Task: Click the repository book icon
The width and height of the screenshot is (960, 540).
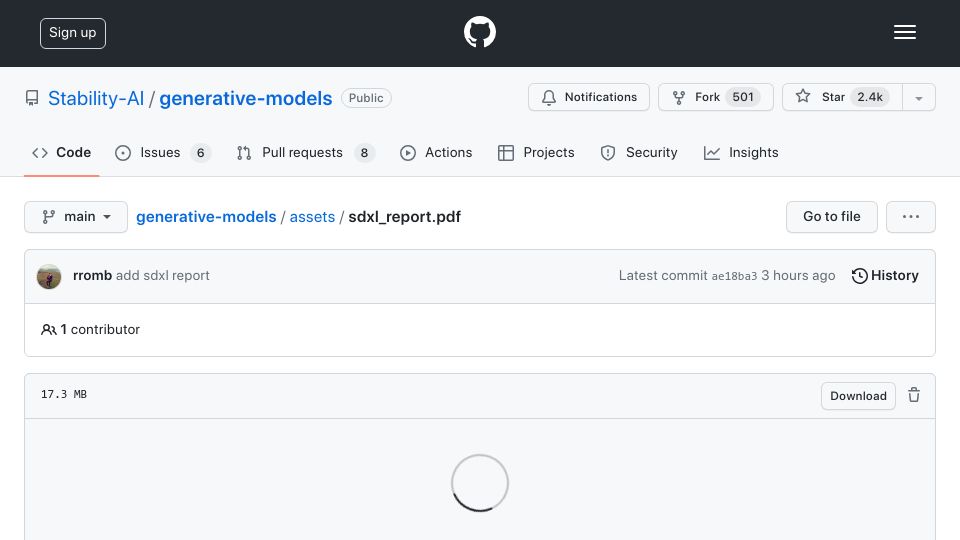Action: point(32,98)
